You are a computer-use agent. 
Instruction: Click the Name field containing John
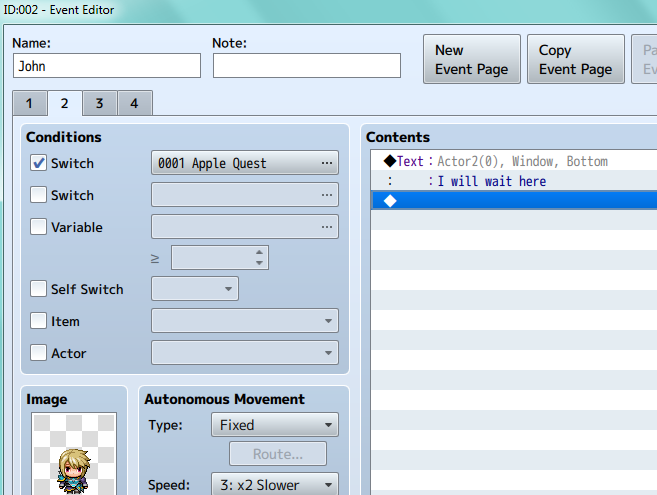click(x=107, y=65)
